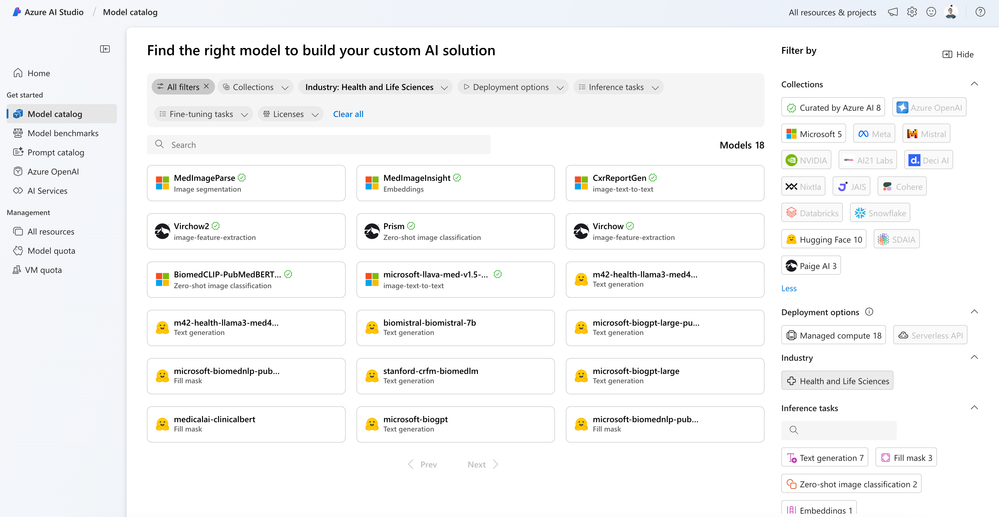The image size is (999, 517).
Task: Click the Deployment options info icon
Action: click(869, 312)
